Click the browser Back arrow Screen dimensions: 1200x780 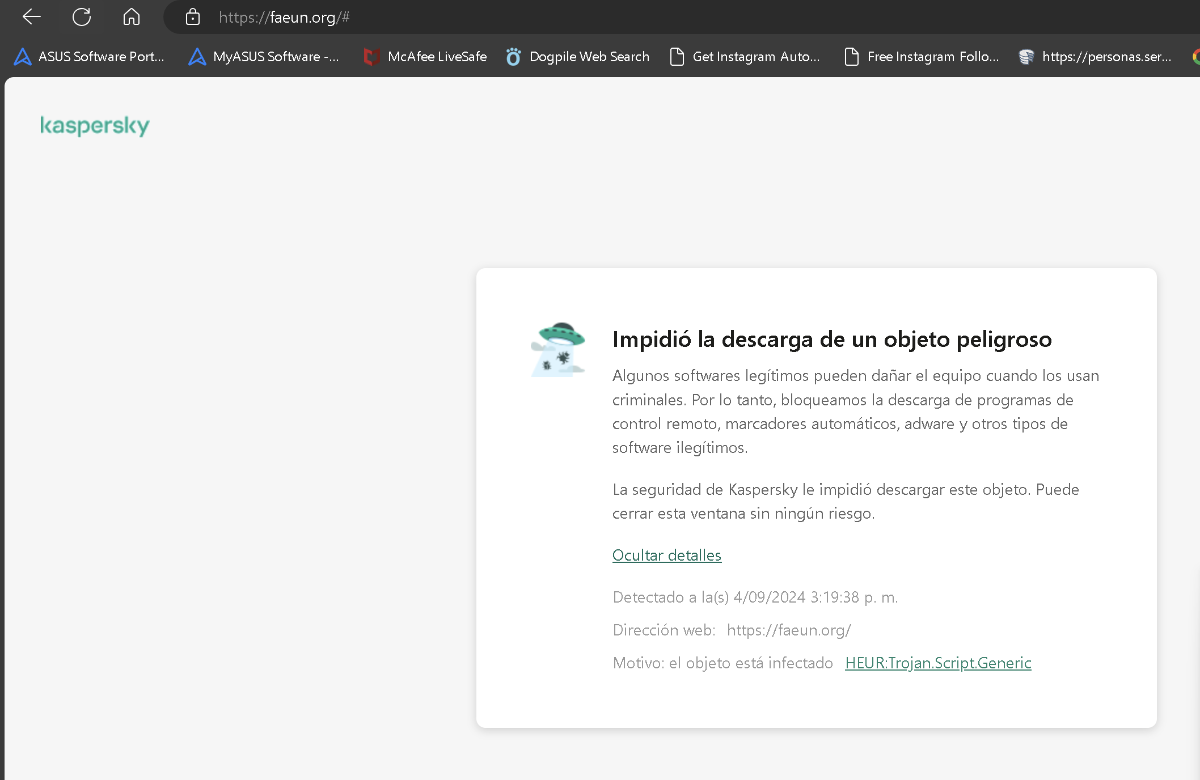pos(31,17)
